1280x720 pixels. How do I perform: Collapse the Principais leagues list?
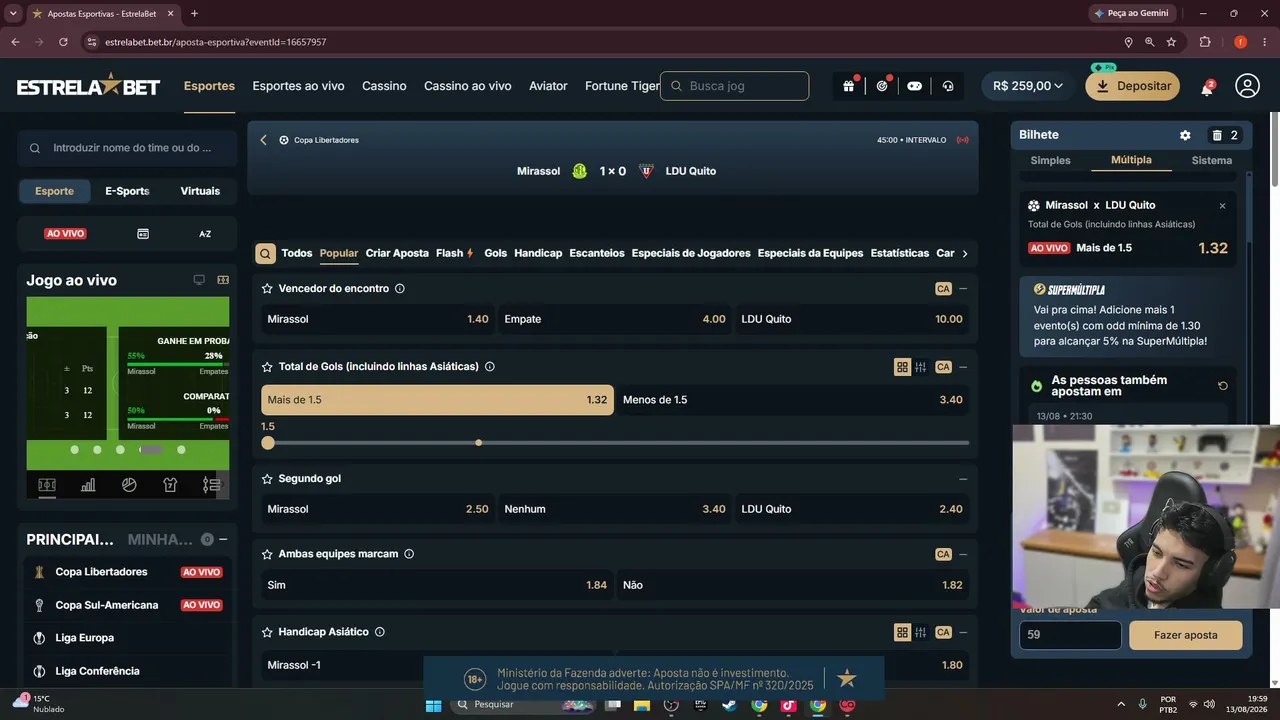(223, 540)
